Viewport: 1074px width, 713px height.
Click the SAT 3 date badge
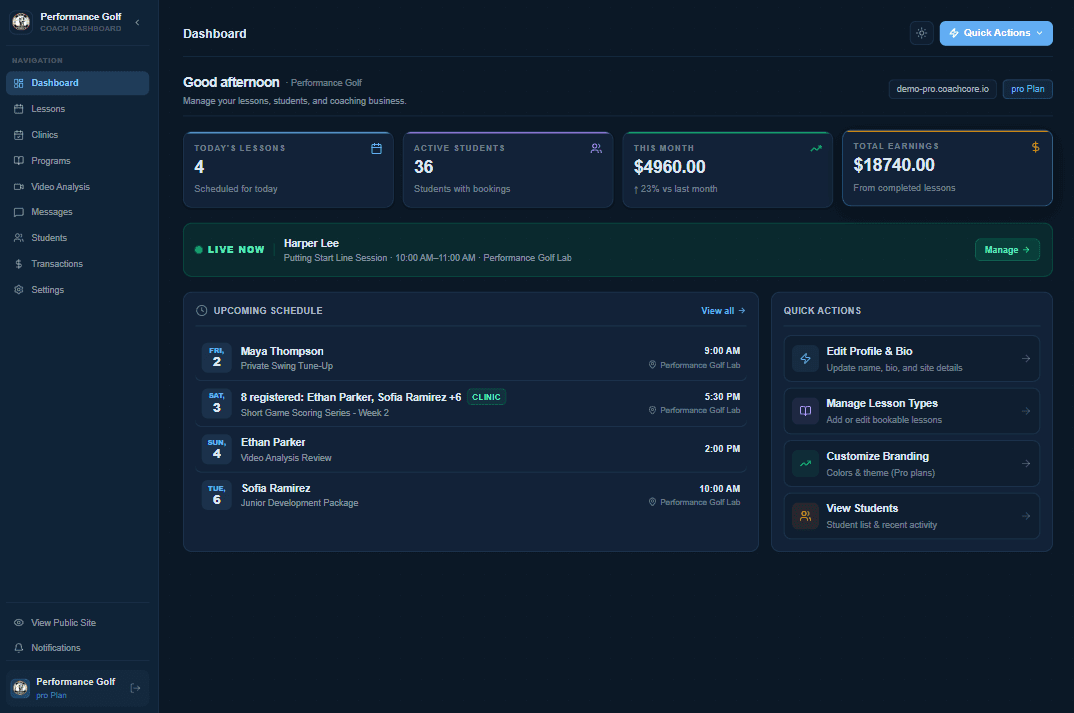[216, 403]
